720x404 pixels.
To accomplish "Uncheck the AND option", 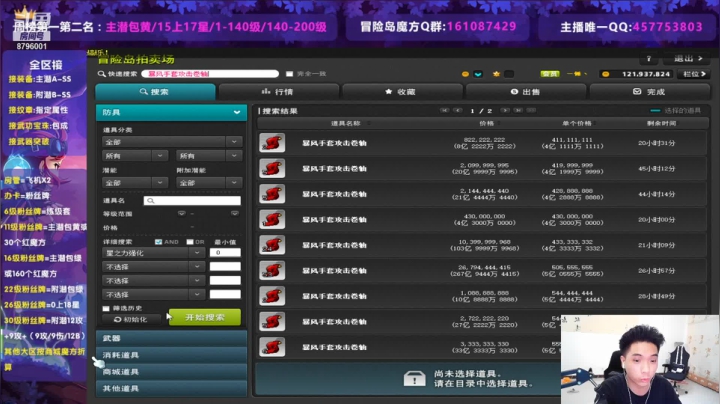I will coord(158,241).
